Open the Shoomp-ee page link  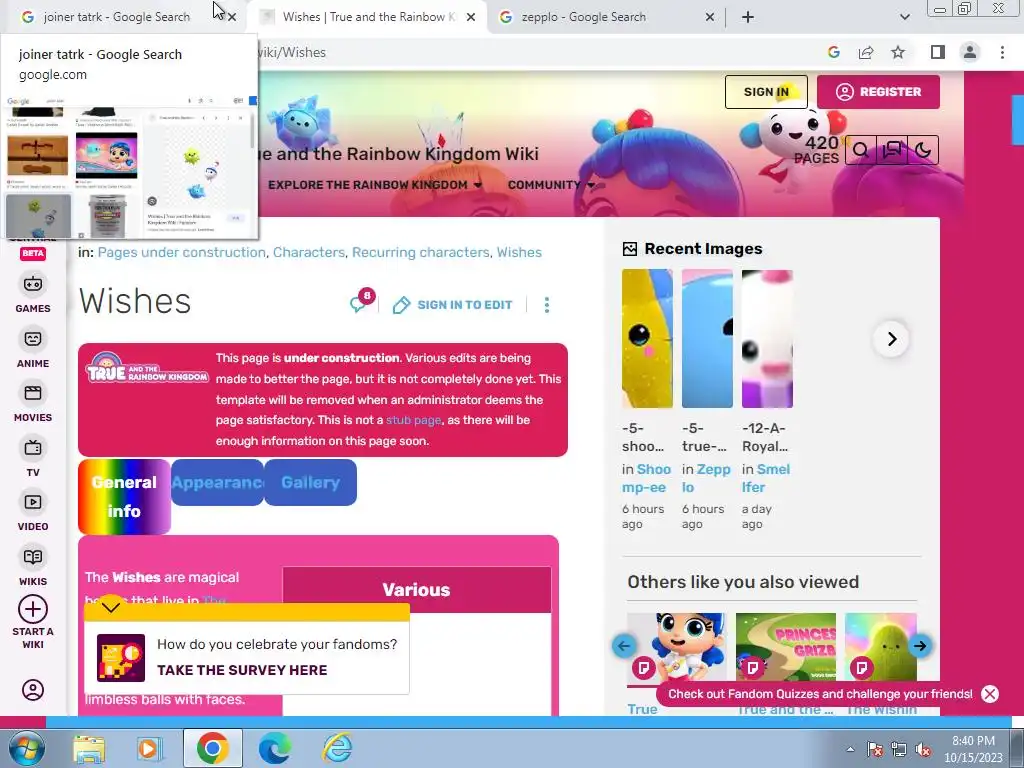click(x=647, y=478)
